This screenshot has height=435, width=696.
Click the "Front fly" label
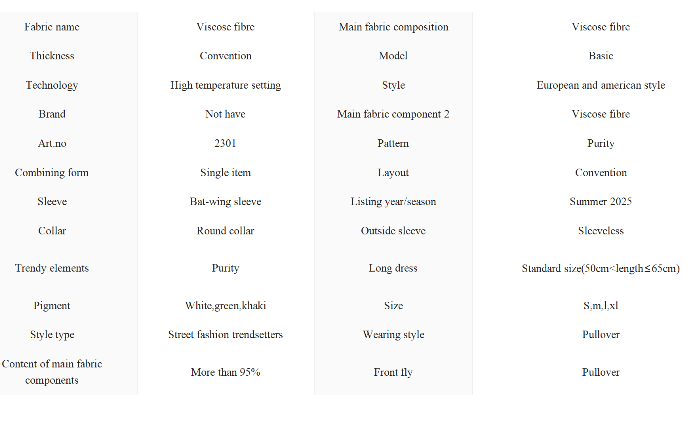393,372
